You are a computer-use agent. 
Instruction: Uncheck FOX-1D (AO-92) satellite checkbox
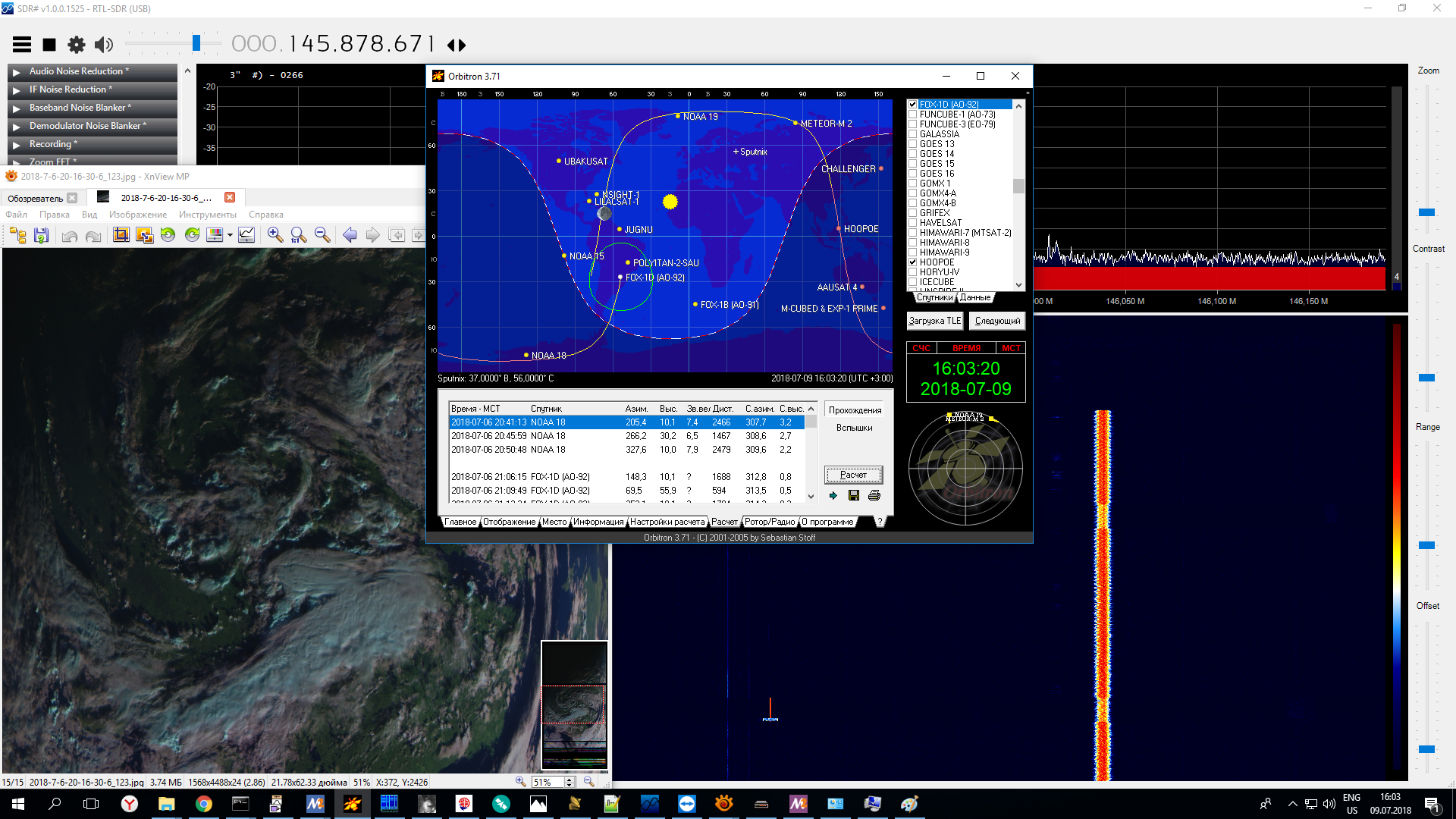tap(913, 105)
